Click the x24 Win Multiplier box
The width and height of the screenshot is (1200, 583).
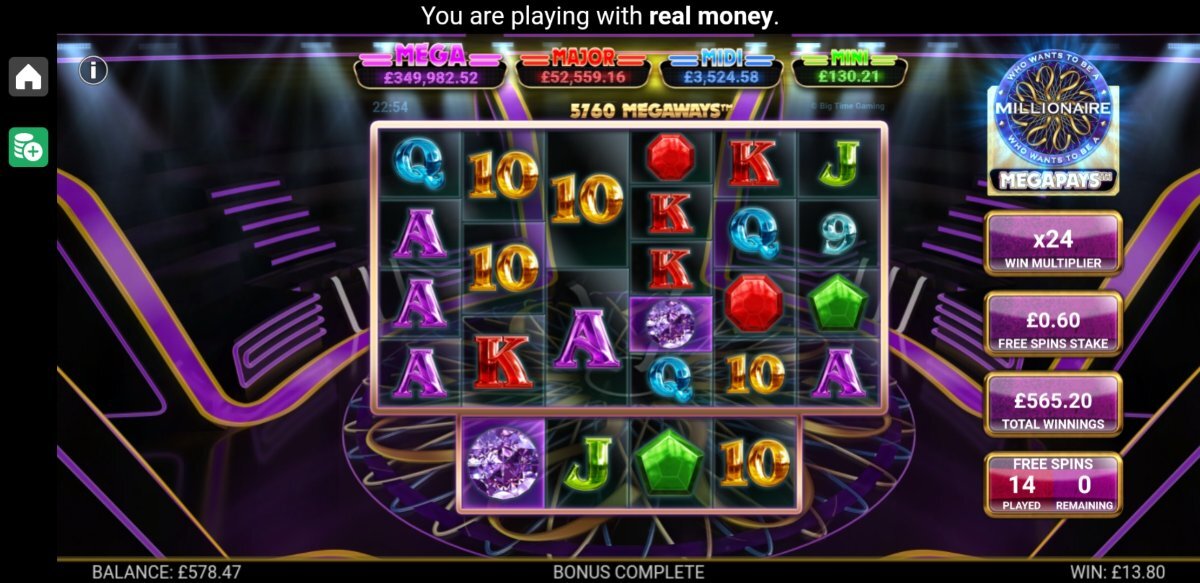pyautogui.click(x=1053, y=244)
